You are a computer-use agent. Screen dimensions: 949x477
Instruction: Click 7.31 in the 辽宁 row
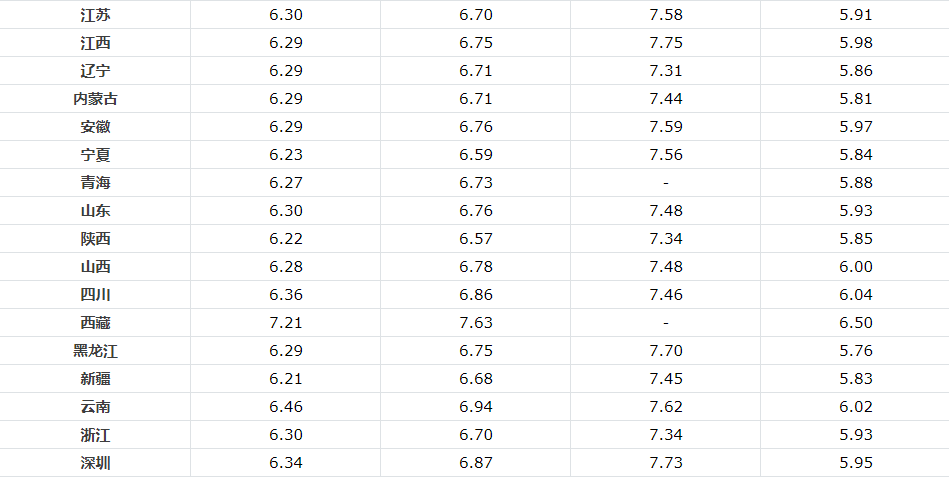tap(665, 71)
